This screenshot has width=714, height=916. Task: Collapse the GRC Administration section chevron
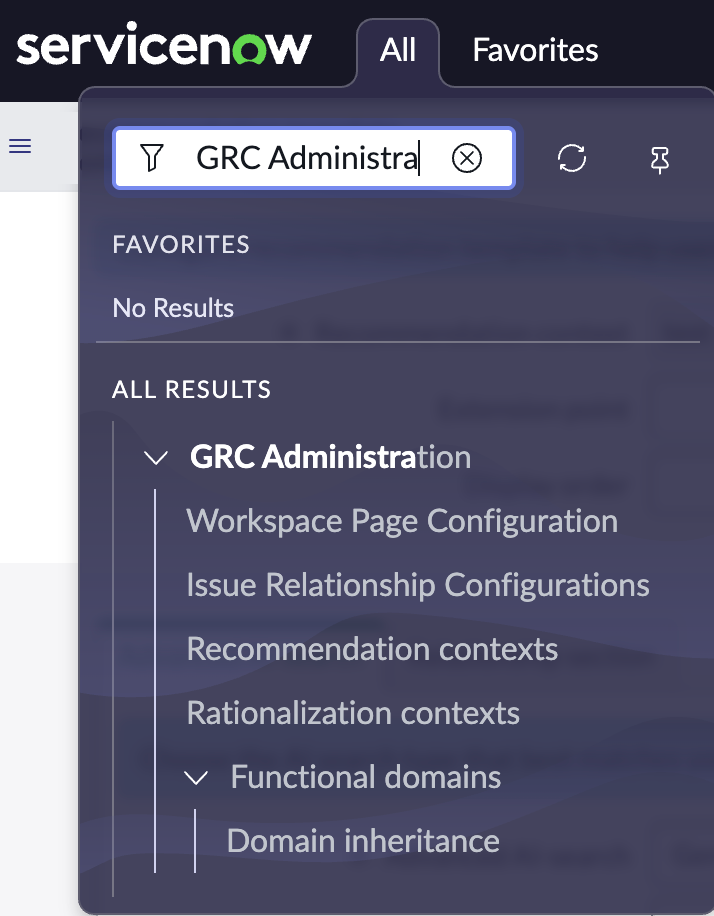[x=156, y=457]
